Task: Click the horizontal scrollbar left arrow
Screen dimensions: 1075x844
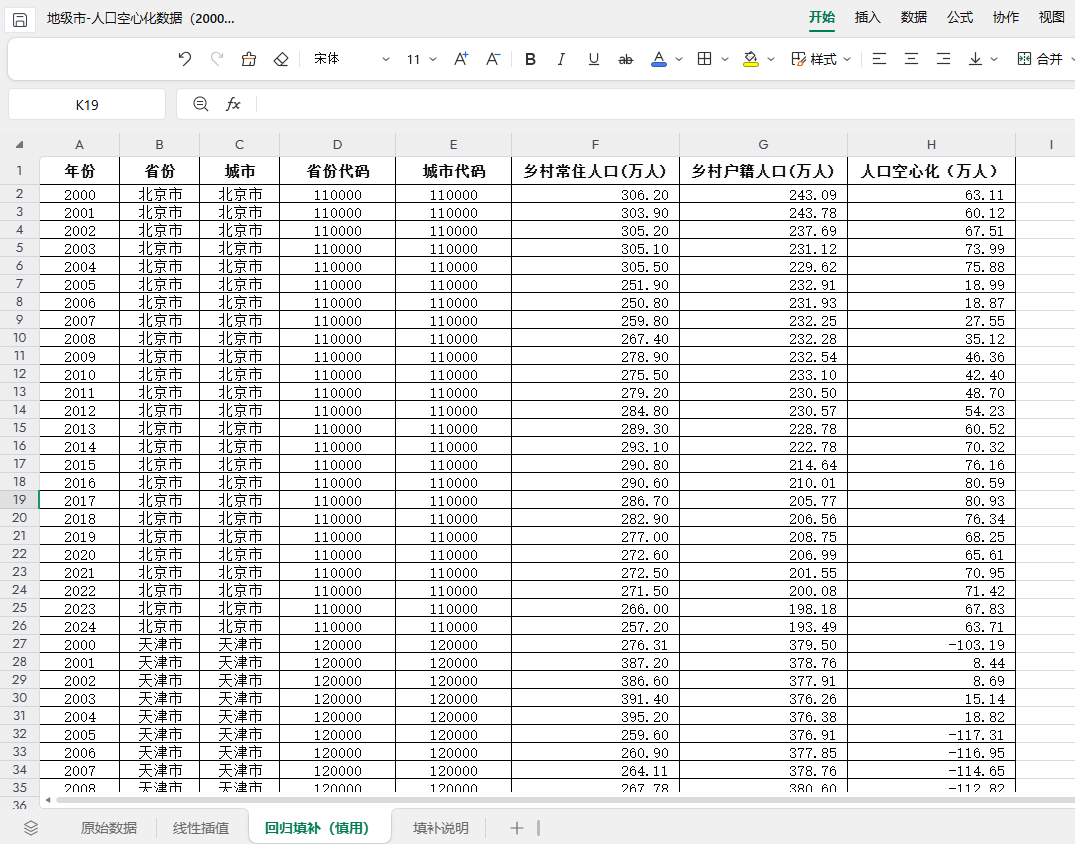Action: 48,800
